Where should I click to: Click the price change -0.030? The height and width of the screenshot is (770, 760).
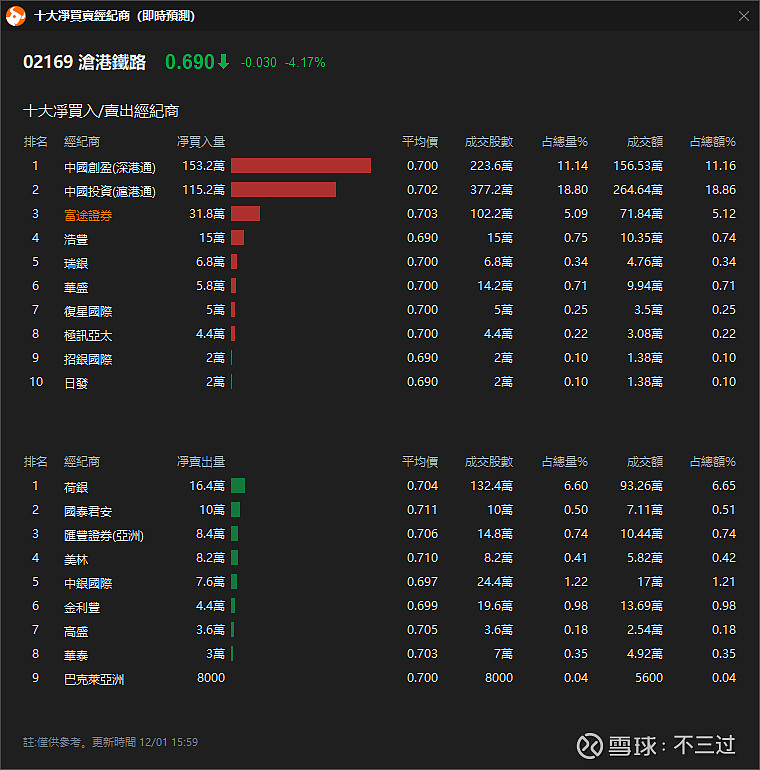(259, 62)
